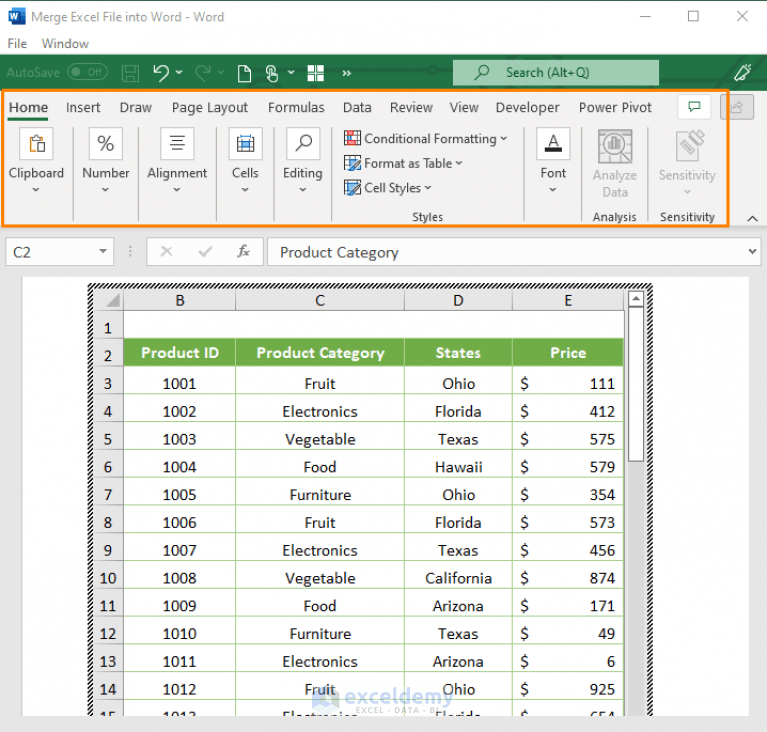Screen dimensions: 767x732
Task: Open Conditional Formatting menu
Action: click(x=426, y=138)
